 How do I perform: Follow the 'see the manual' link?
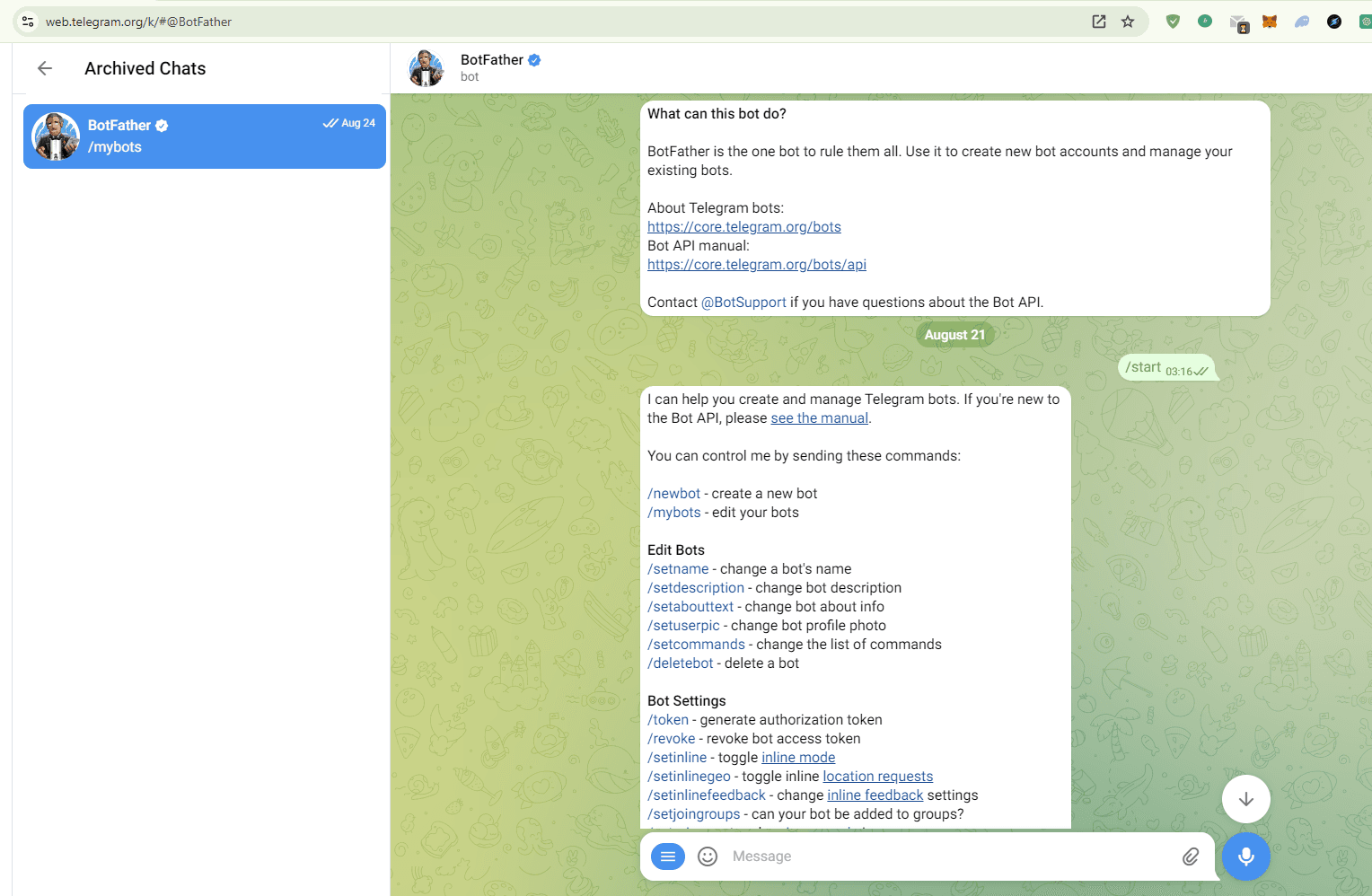pyautogui.click(x=819, y=418)
